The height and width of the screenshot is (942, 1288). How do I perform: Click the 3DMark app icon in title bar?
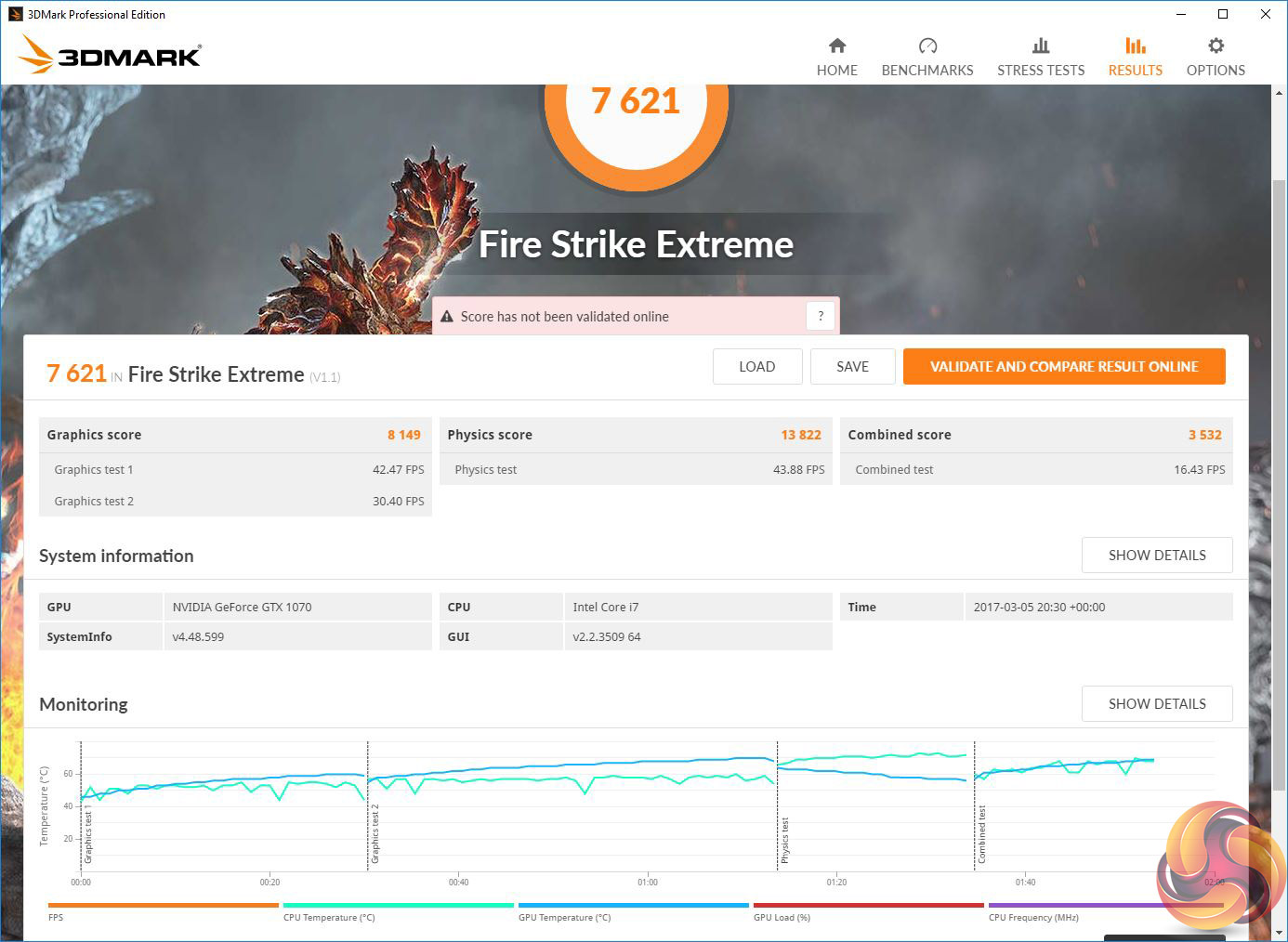[x=15, y=15]
